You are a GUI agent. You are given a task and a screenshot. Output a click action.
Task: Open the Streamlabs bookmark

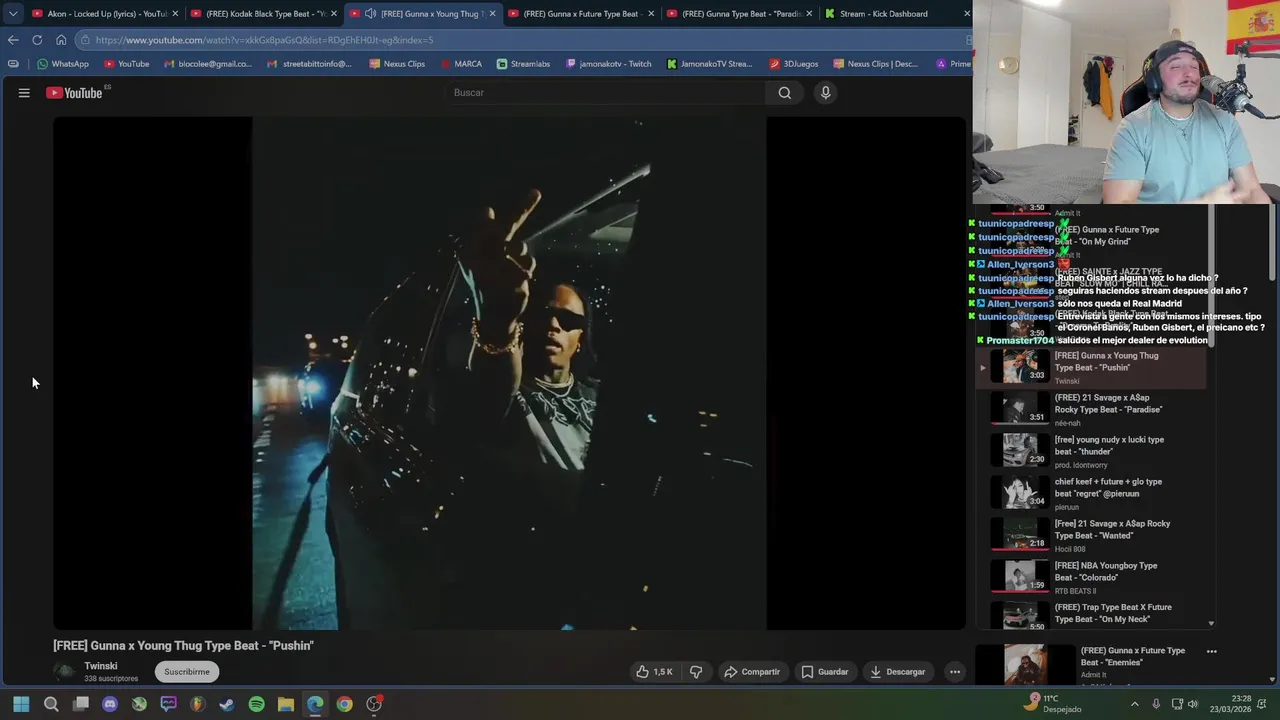point(523,64)
